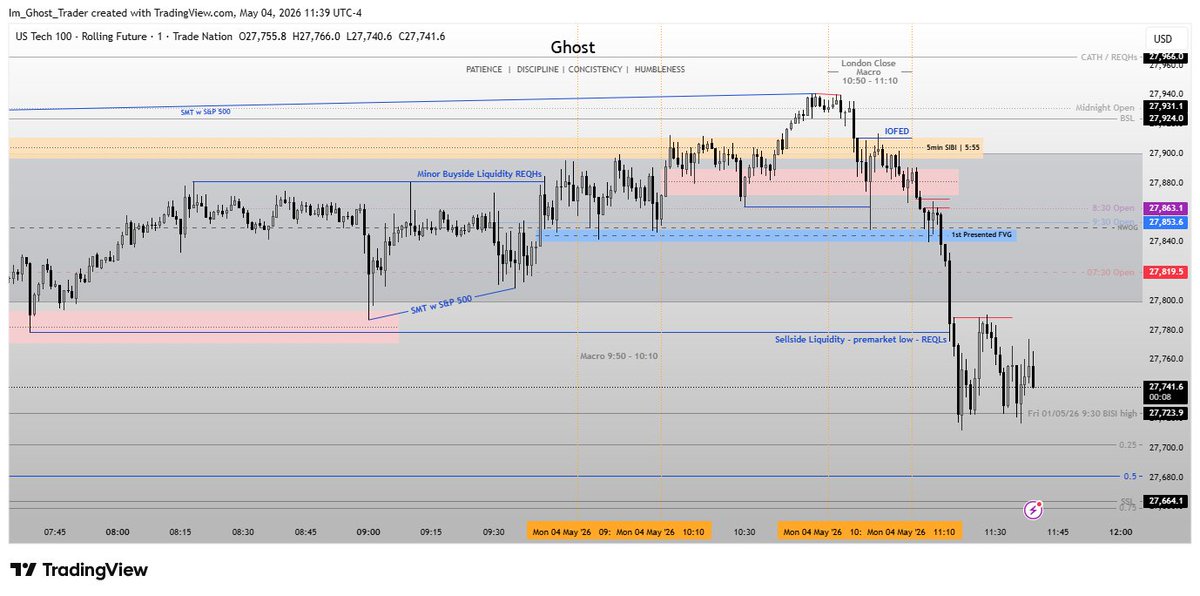
Task: Select the orange 5min SIBI zone
Action: tap(496, 147)
